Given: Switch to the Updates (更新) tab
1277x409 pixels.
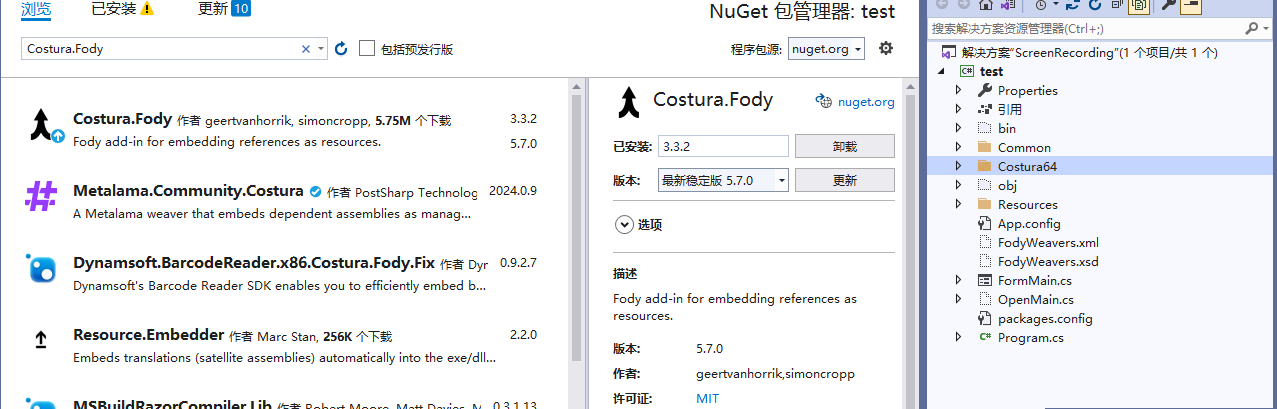Looking at the screenshot, I should (212, 9).
